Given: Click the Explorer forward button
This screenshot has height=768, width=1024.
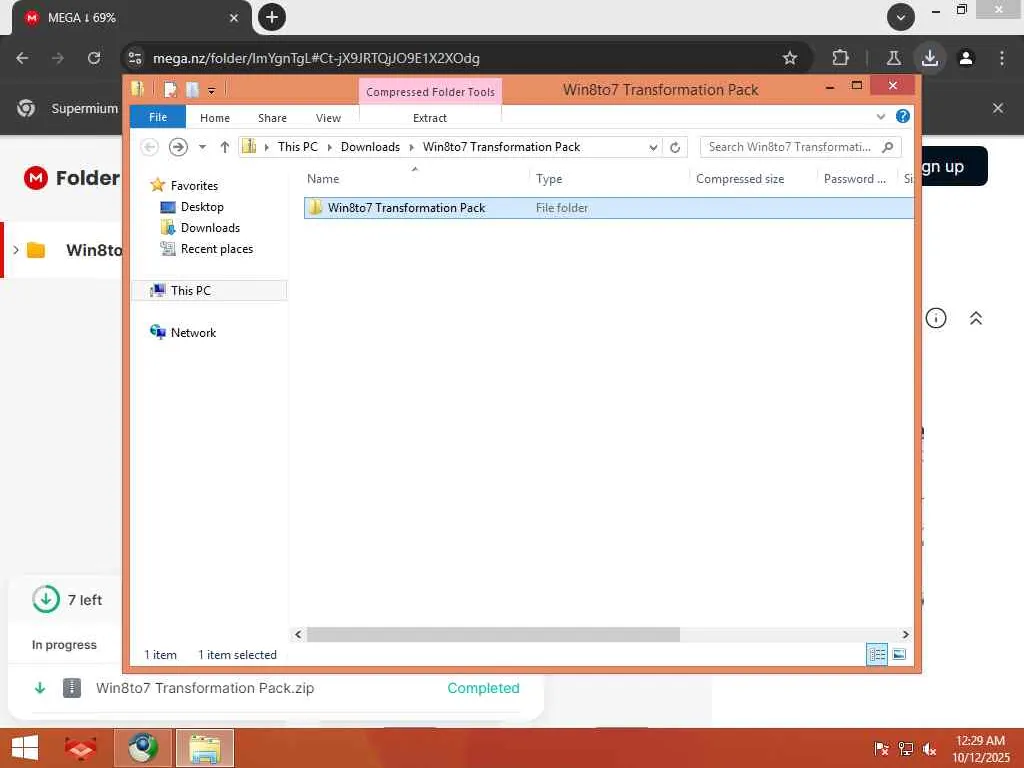Looking at the screenshot, I should pyautogui.click(x=178, y=147).
